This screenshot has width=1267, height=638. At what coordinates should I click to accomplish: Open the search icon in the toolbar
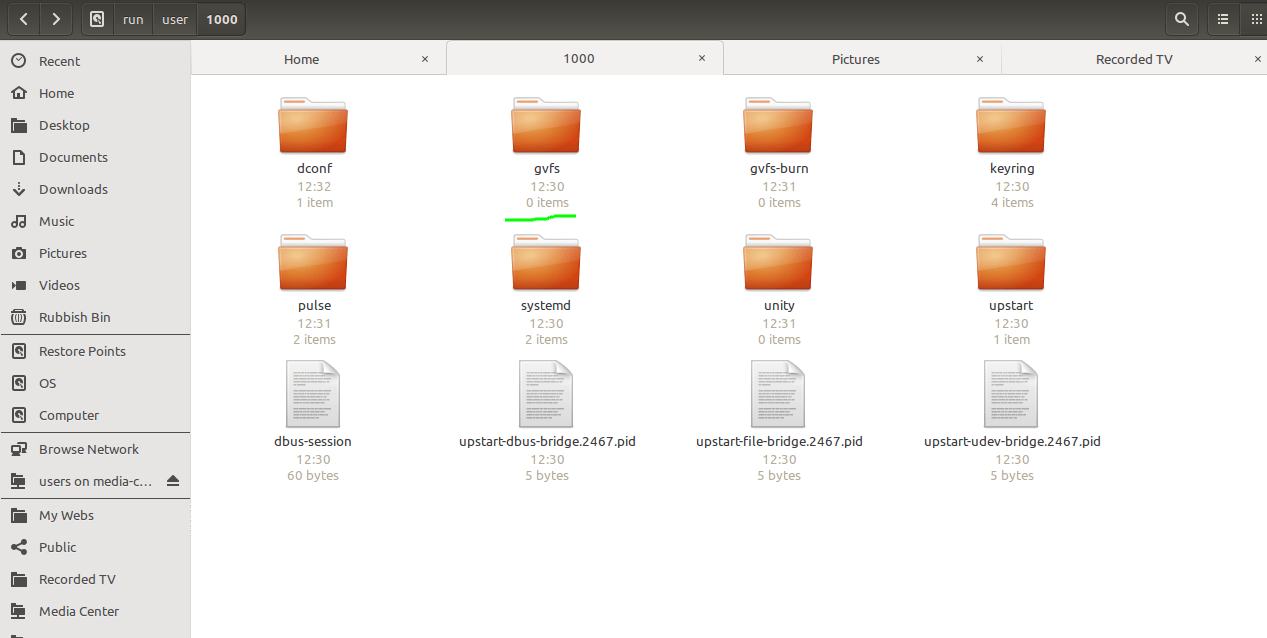[x=1181, y=19]
